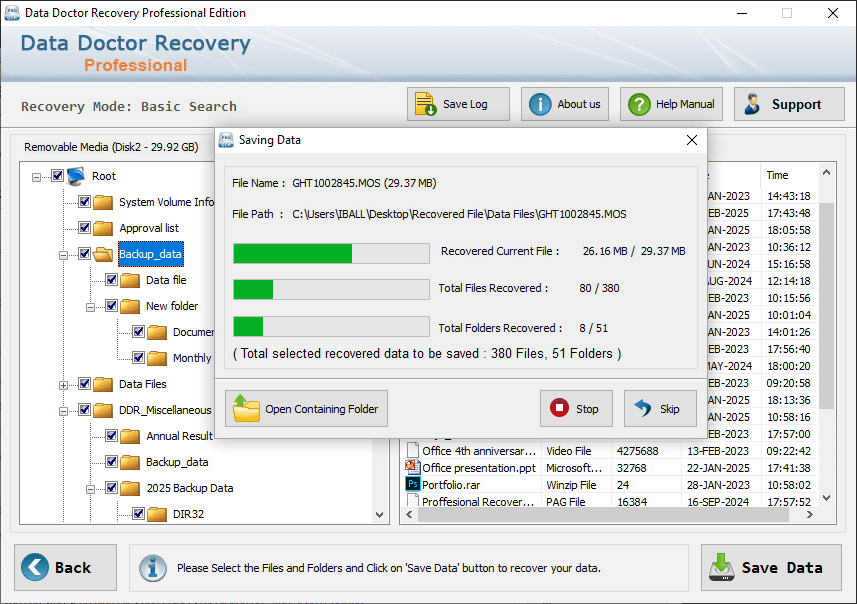Open the About us dialog
857x604 pixels.
(x=565, y=104)
